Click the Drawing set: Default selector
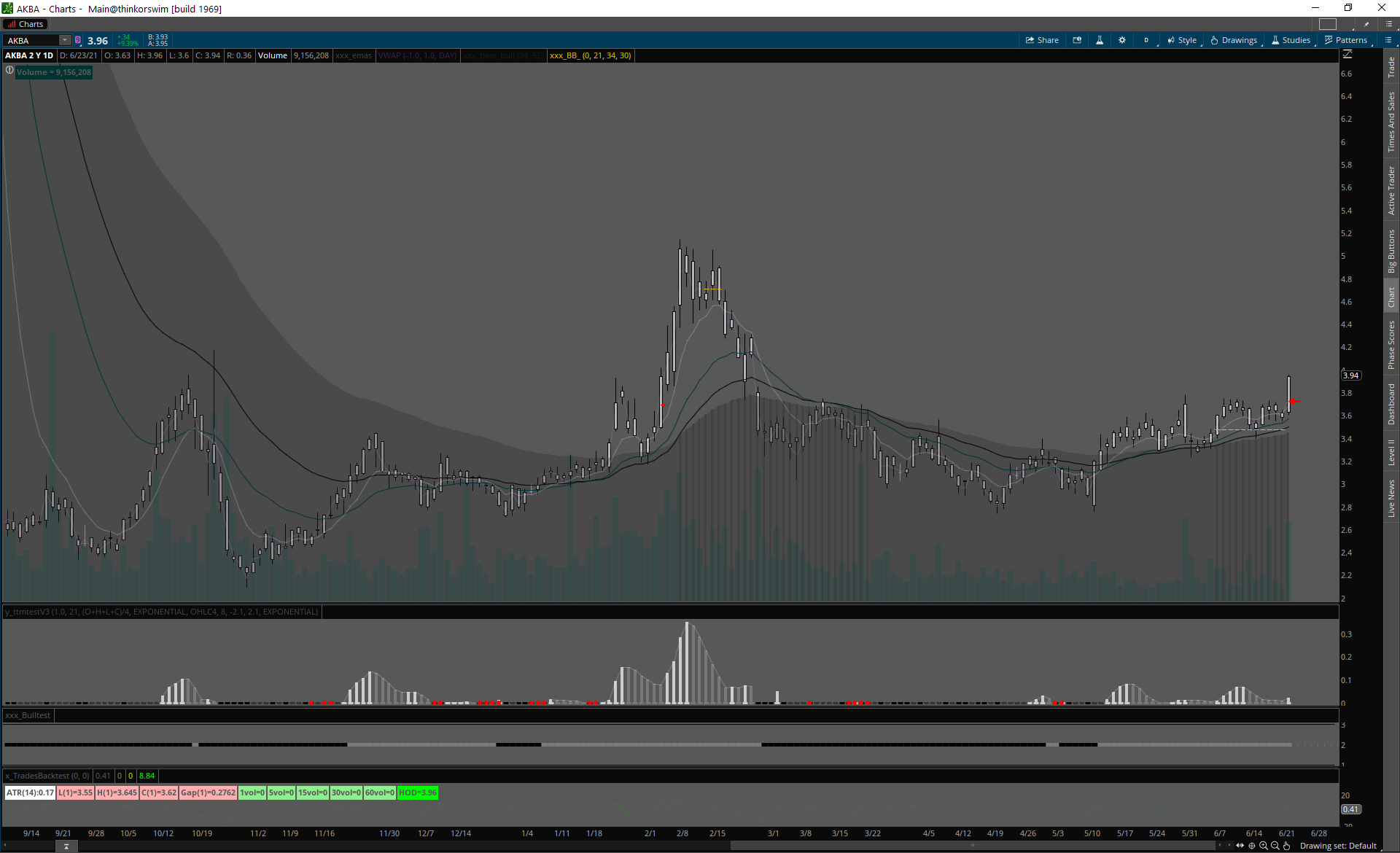Viewport: 1400px width, 853px height. (1338, 846)
